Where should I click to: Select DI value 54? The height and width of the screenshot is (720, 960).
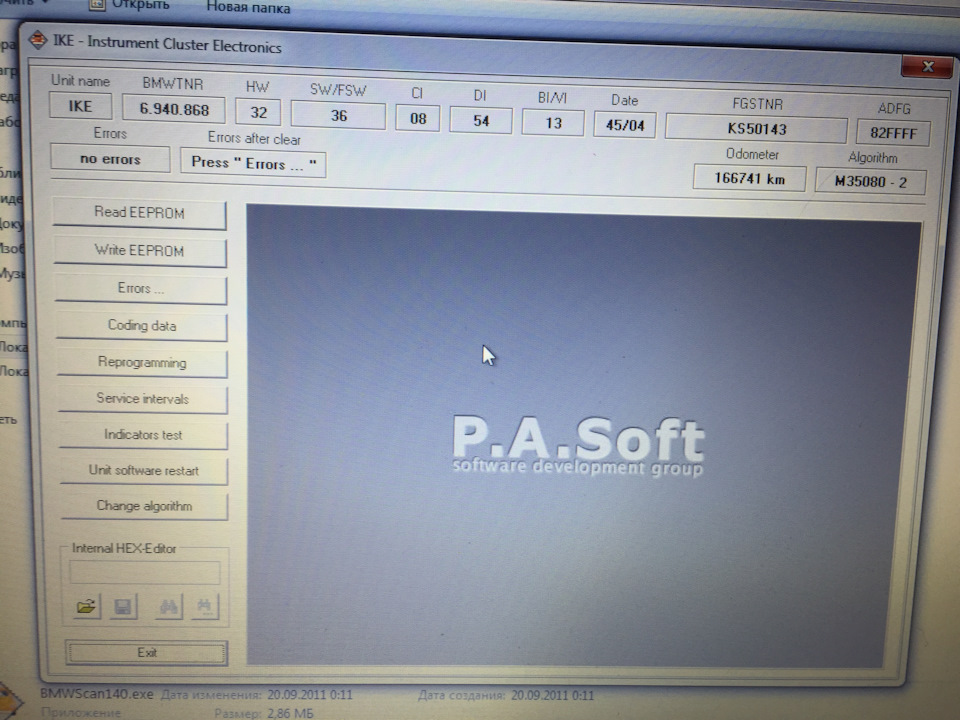pyautogui.click(x=481, y=121)
